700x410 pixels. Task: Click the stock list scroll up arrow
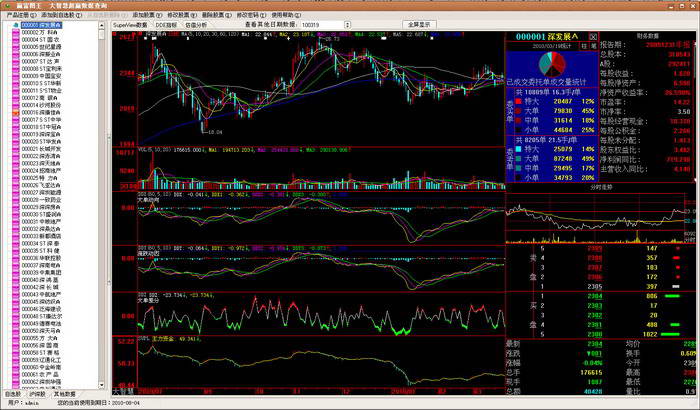coord(101,25)
